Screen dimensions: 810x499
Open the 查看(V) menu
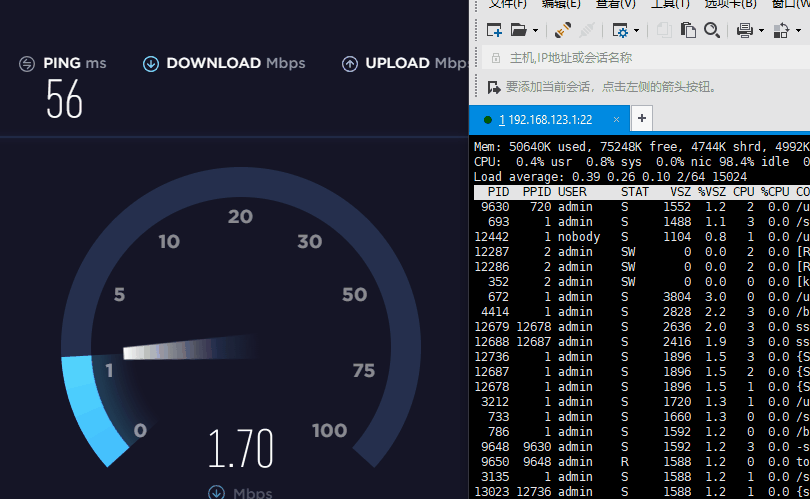(615, 4)
